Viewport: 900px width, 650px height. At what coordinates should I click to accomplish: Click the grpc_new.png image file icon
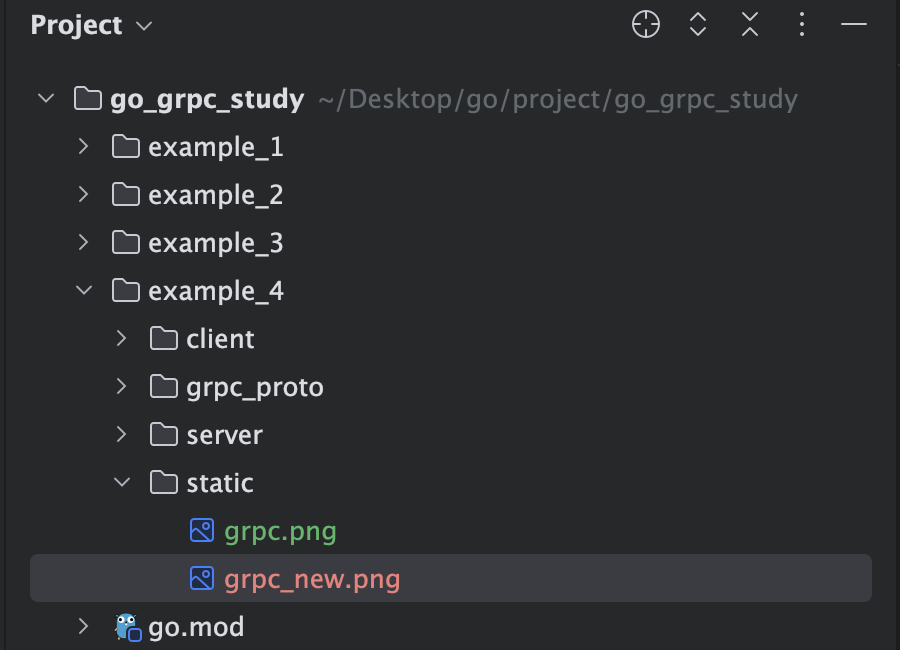pos(201,578)
